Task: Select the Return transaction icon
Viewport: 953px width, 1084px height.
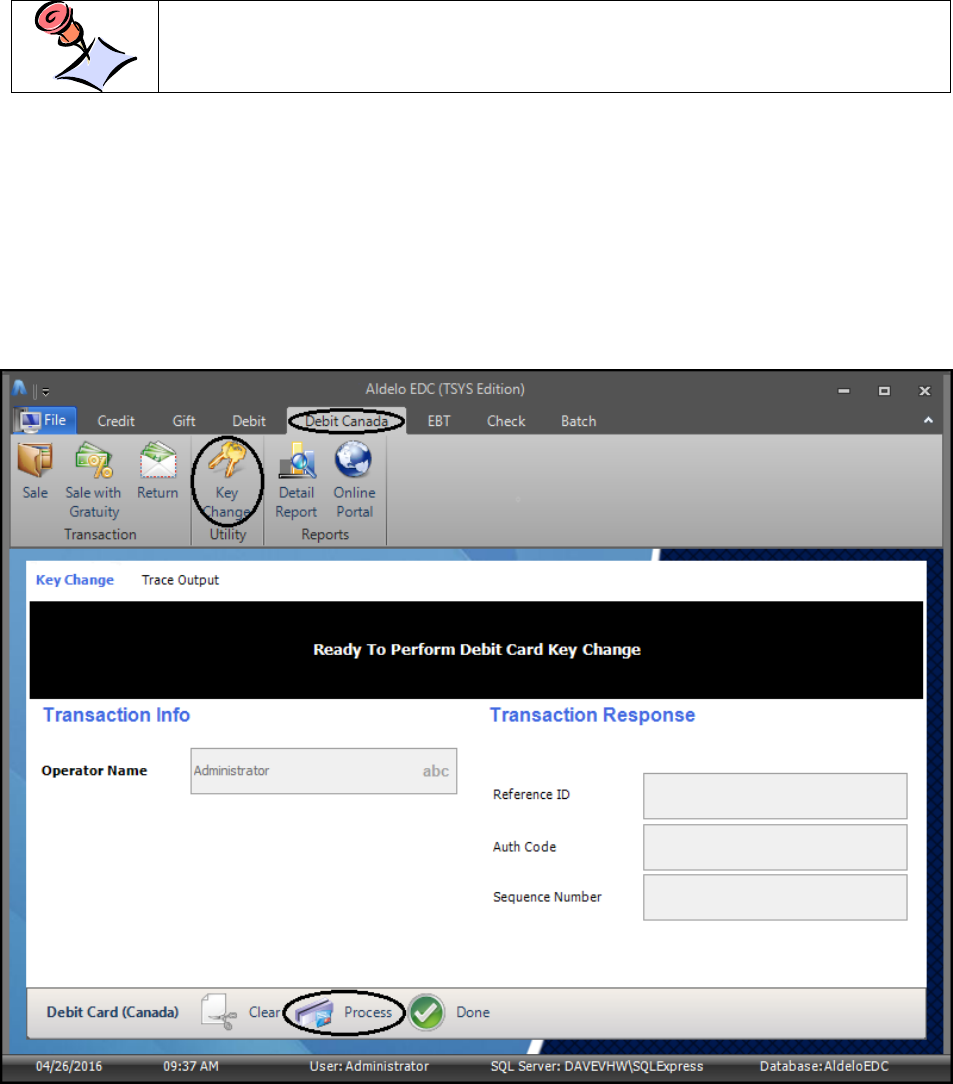Action: pos(158,471)
